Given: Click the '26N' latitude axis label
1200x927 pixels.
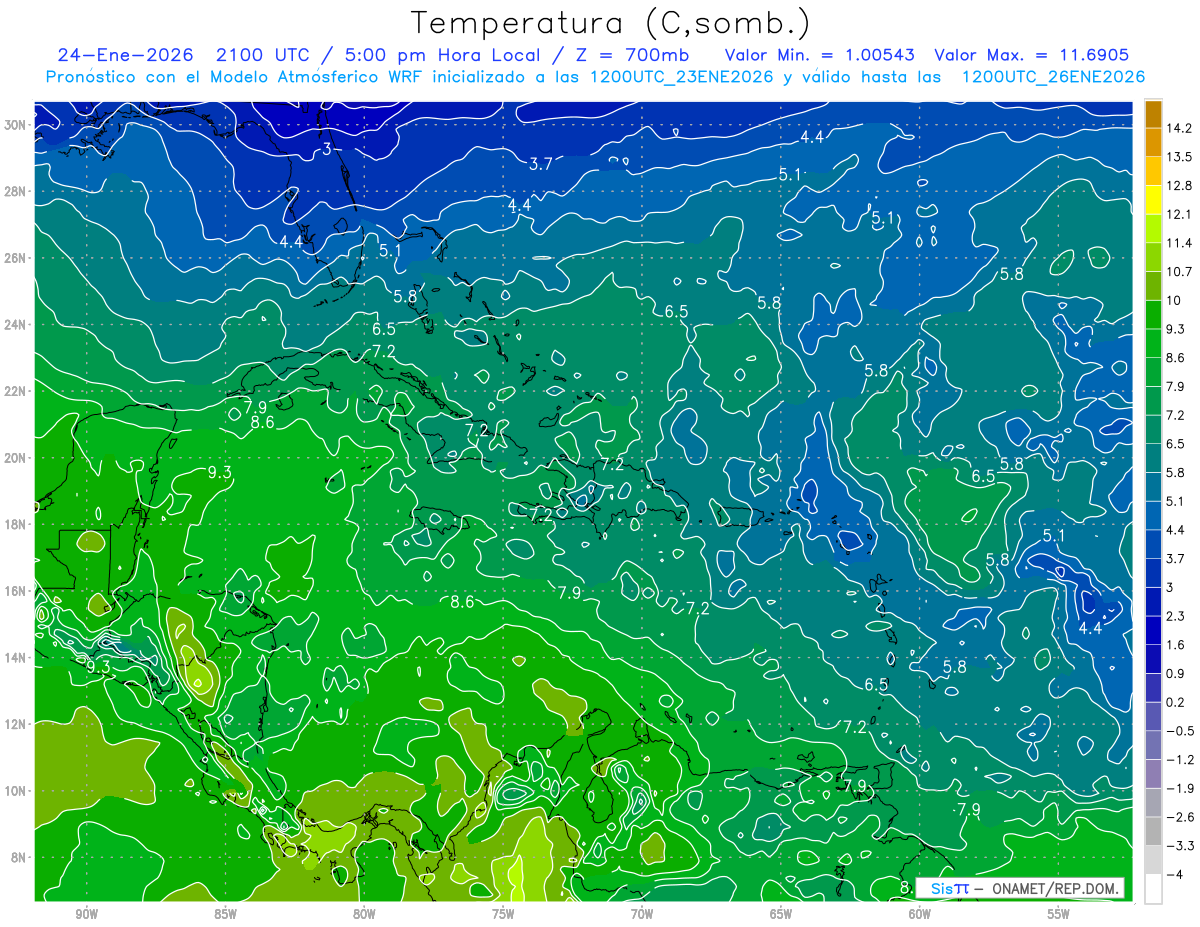Looking at the screenshot, I should click(17, 257).
